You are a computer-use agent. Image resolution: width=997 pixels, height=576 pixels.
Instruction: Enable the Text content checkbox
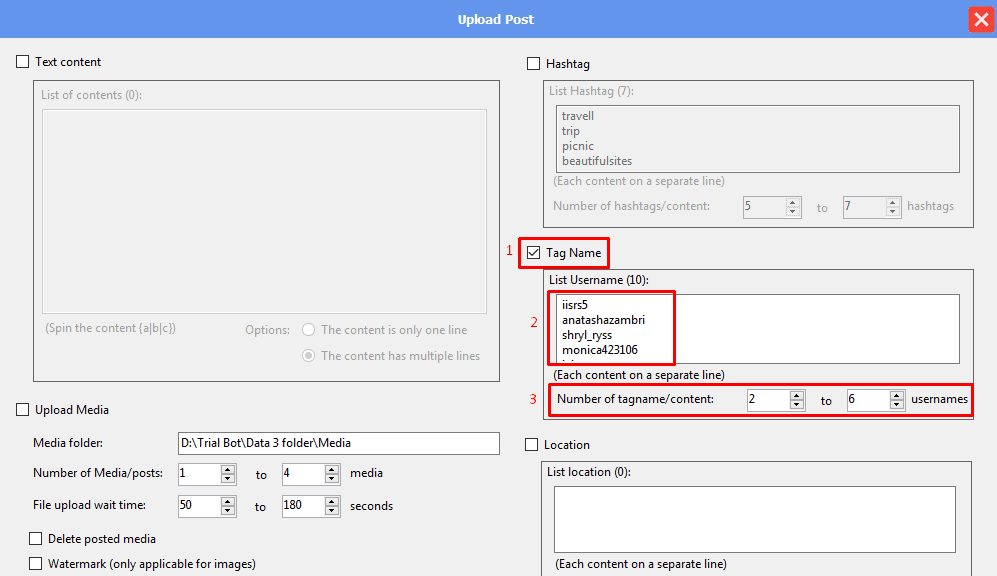[23, 62]
